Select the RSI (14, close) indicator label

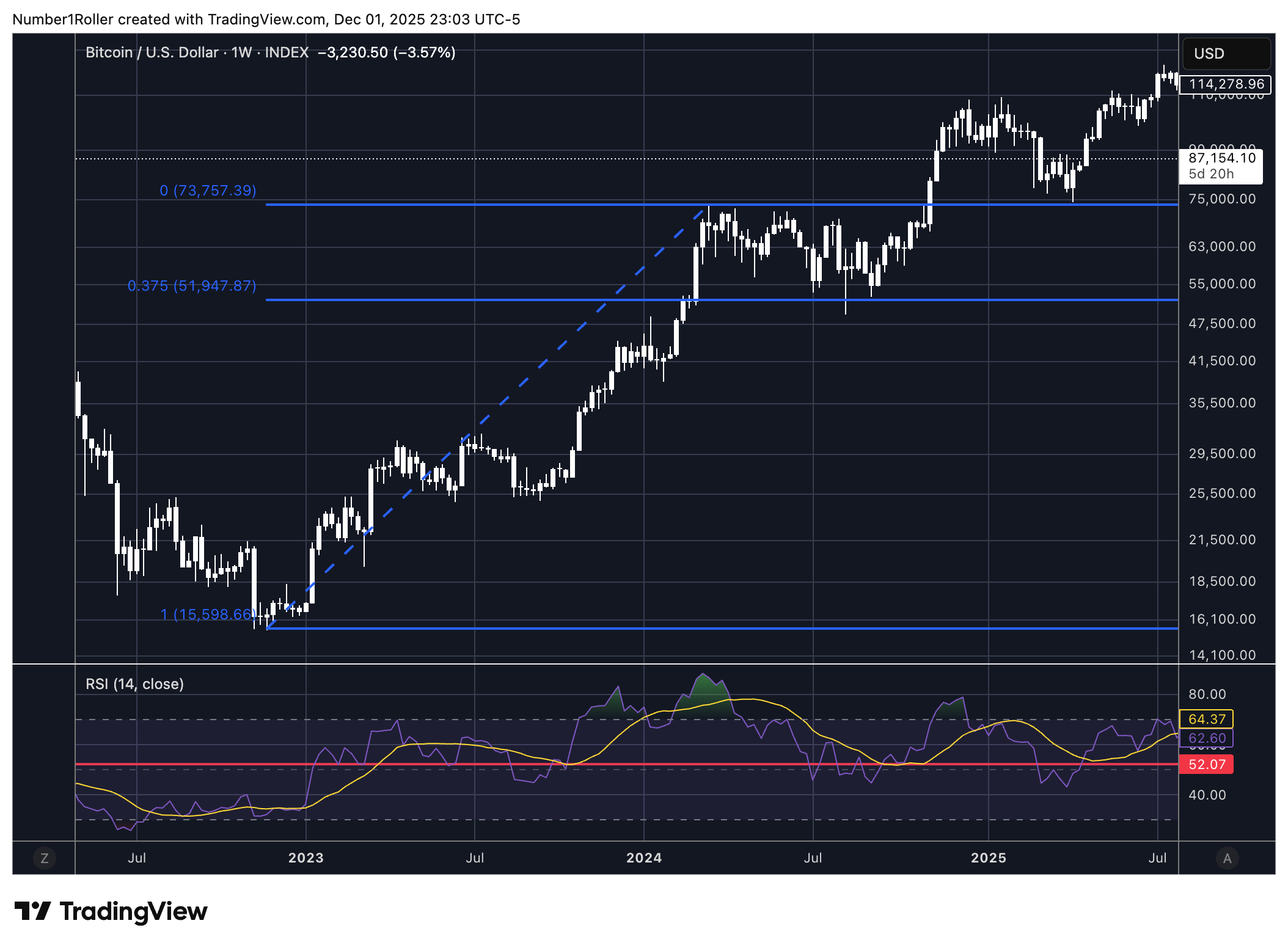coord(134,684)
